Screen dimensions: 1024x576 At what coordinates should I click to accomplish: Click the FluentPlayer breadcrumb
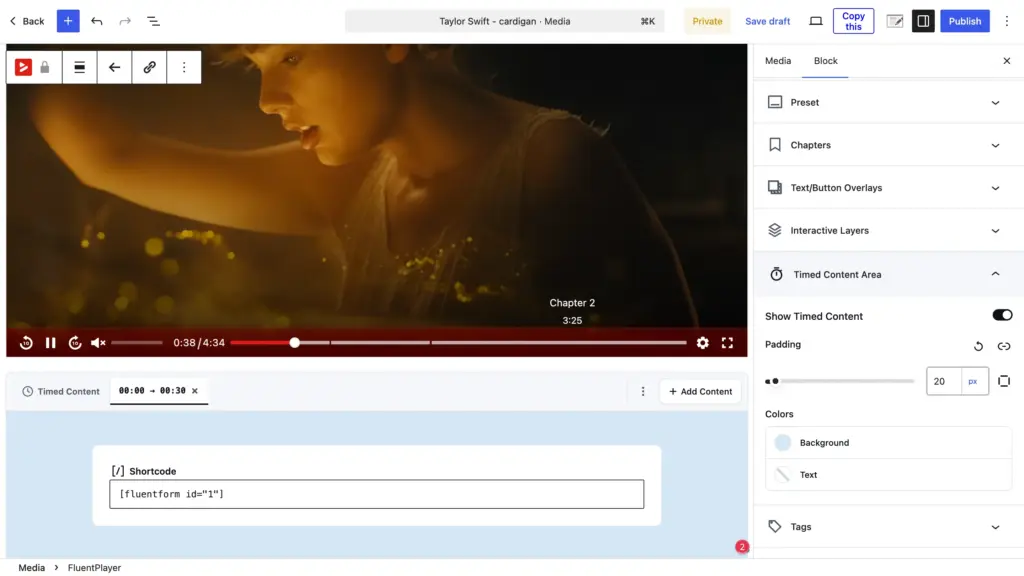coord(94,568)
